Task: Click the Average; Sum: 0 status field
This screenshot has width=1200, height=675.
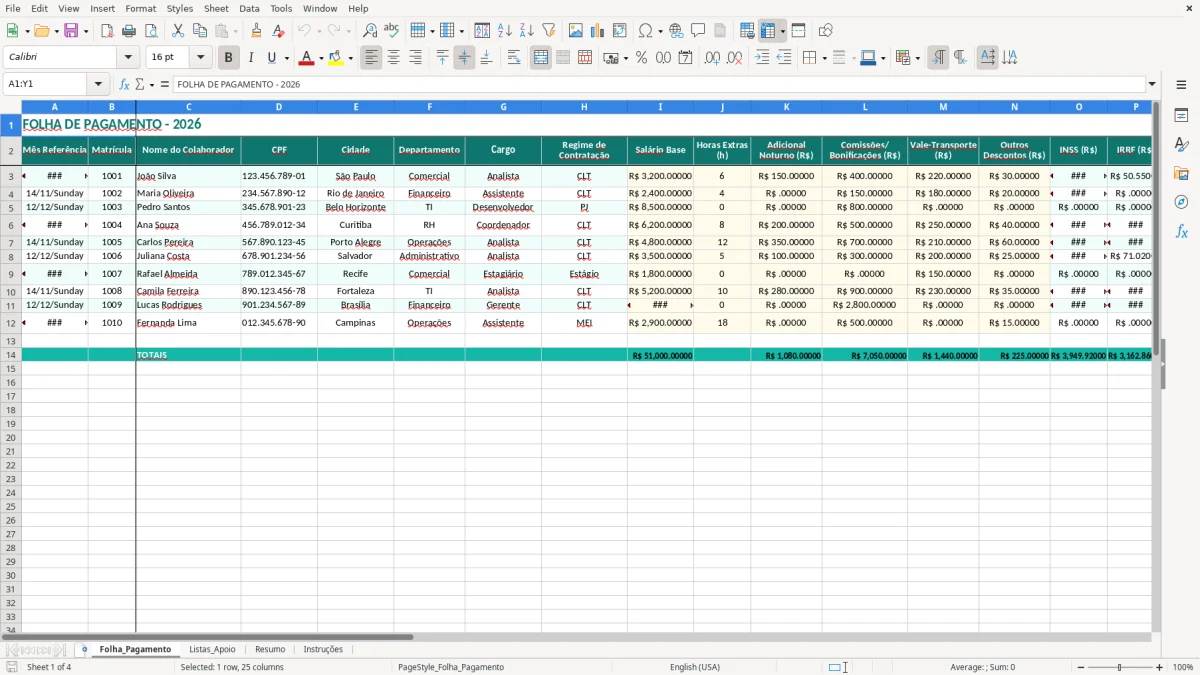Action: coord(982,667)
